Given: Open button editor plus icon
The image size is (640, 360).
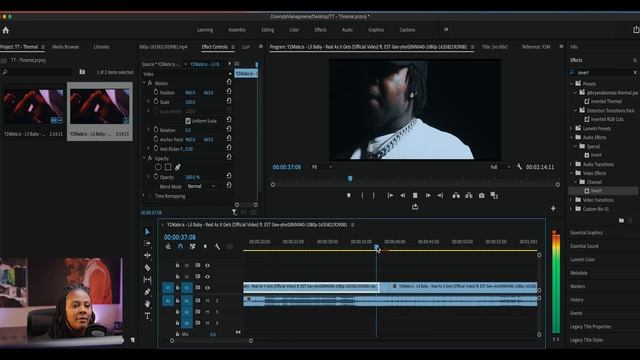Looking at the screenshot, I should pos(553,209).
